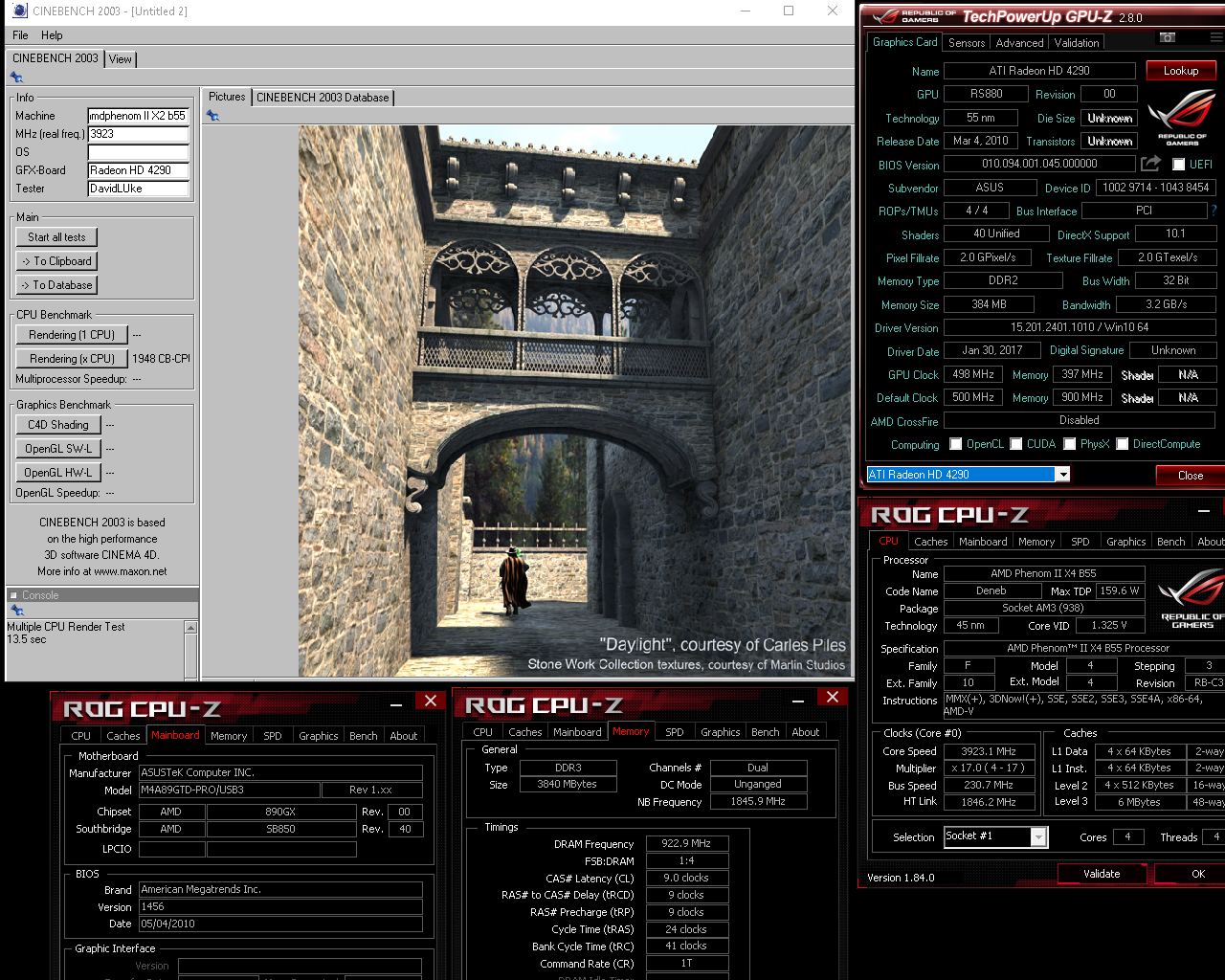Viewport: 1225px width, 980px height.
Task: Click the empty OS input field
Action: pos(138,152)
